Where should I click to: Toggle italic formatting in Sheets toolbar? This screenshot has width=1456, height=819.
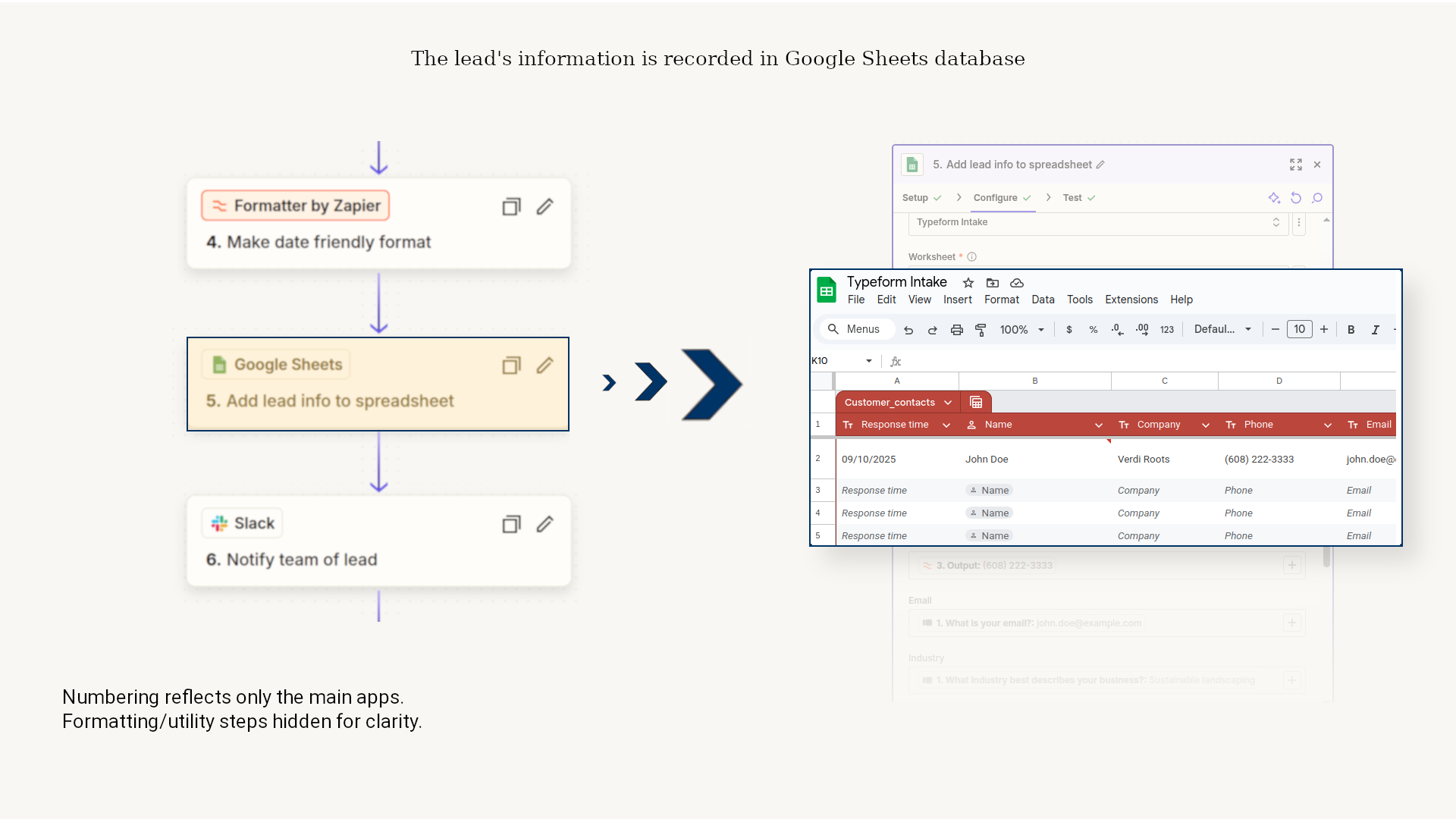pos(1375,330)
